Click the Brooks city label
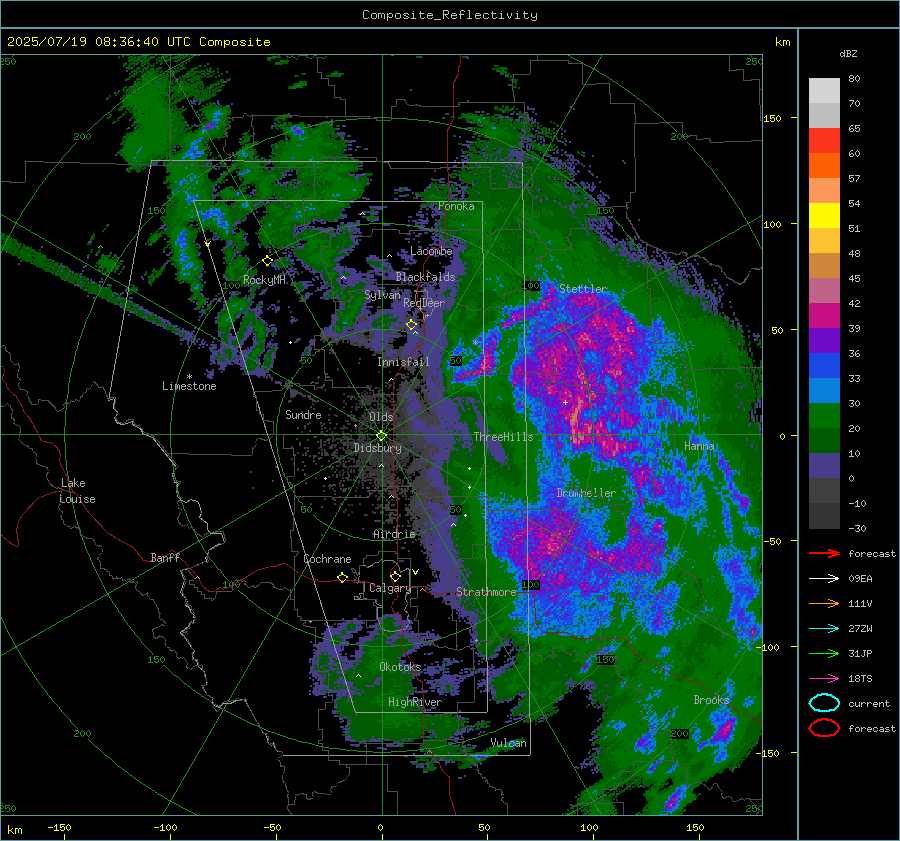 click(711, 700)
